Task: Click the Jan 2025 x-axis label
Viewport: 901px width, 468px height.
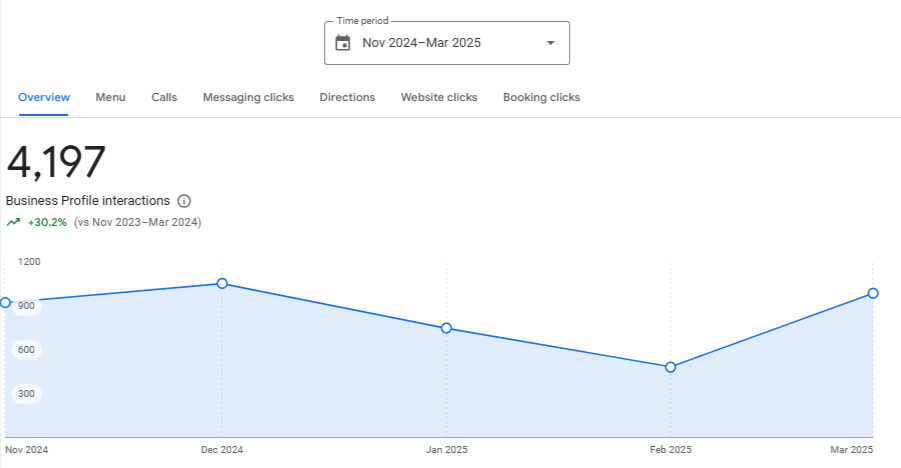Action: click(x=446, y=450)
